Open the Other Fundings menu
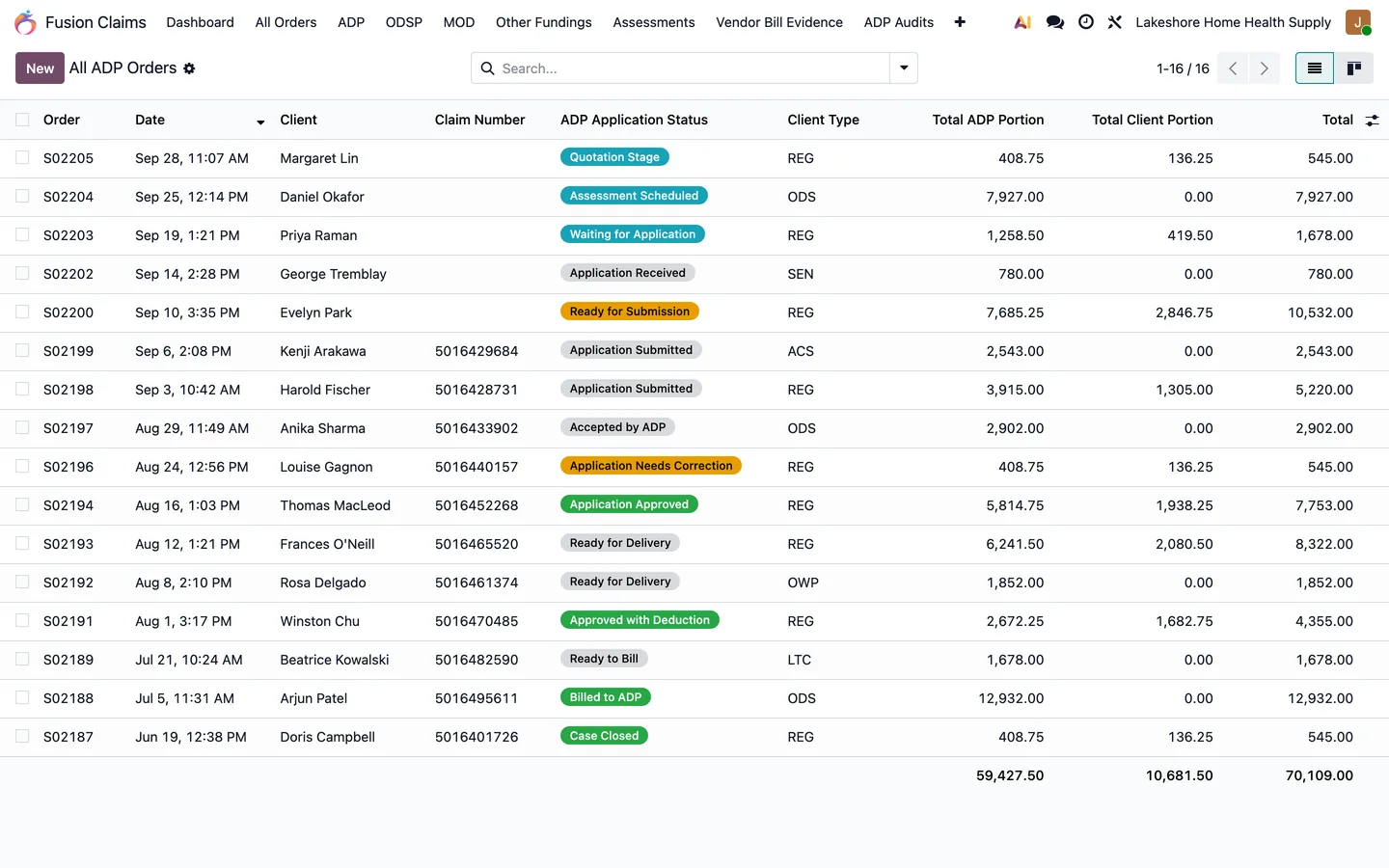Viewport: 1389px width, 868px height. click(544, 22)
